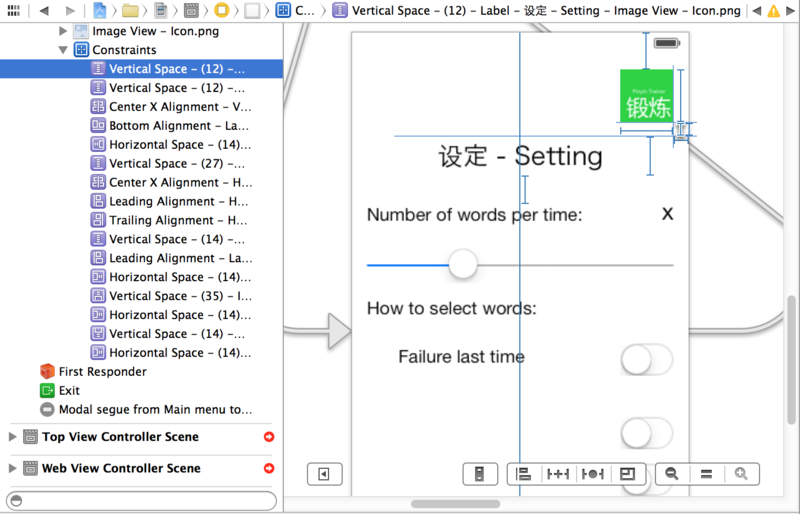Open Resolve Auto Layout Issues menu
Viewport: 800px width, 514px height.
(593, 474)
